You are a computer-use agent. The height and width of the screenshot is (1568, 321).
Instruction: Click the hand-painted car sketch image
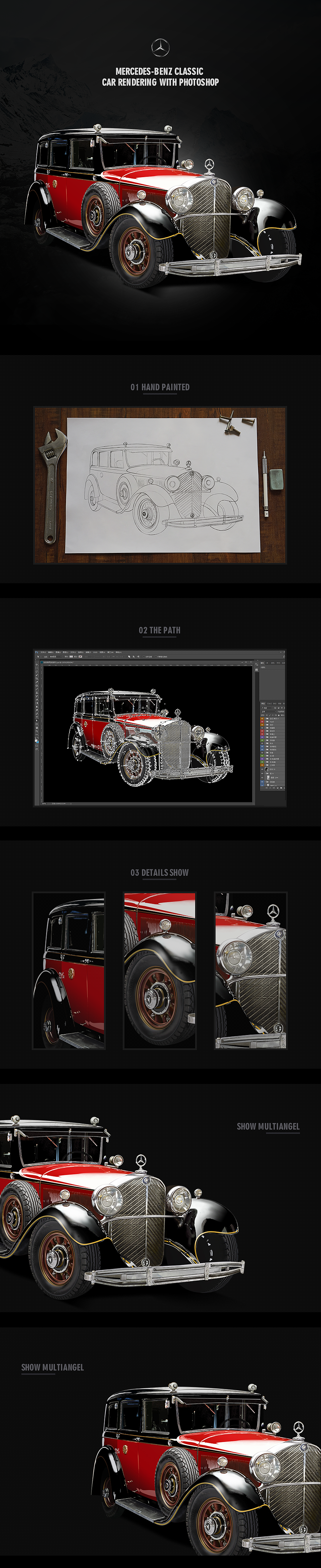tap(160, 485)
